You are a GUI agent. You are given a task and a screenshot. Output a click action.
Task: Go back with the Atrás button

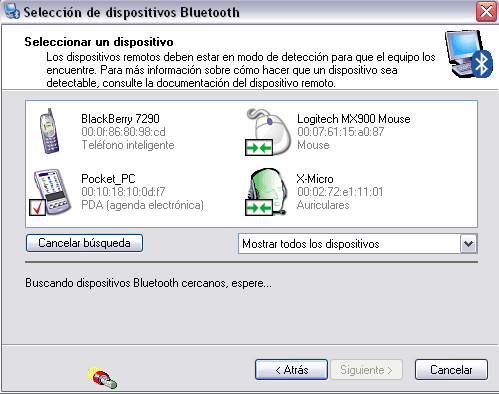click(291, 370)
